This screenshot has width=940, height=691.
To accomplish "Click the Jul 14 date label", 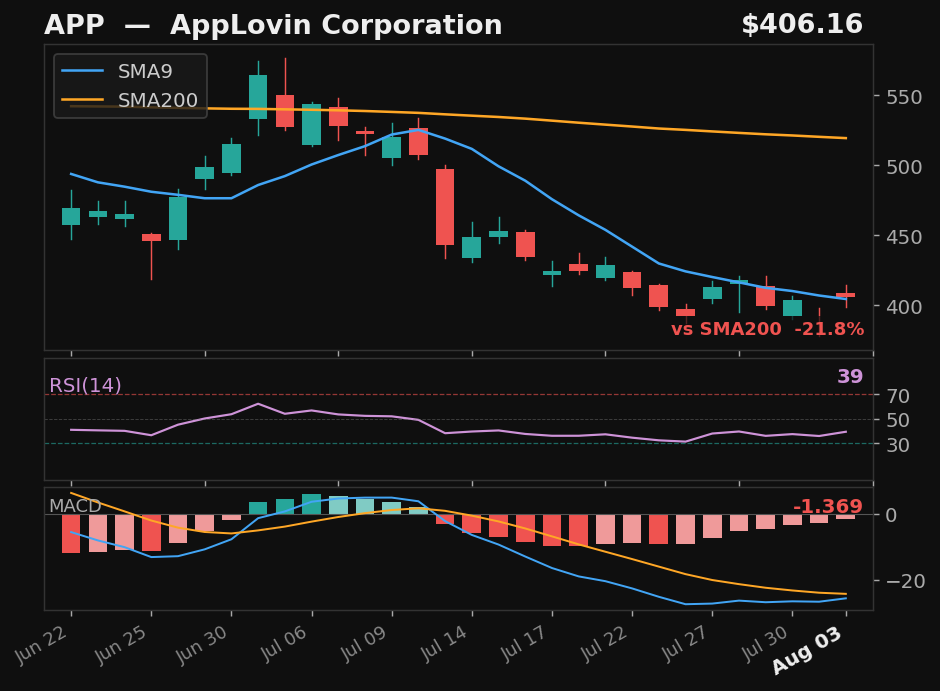I will (x=444, y=644).
